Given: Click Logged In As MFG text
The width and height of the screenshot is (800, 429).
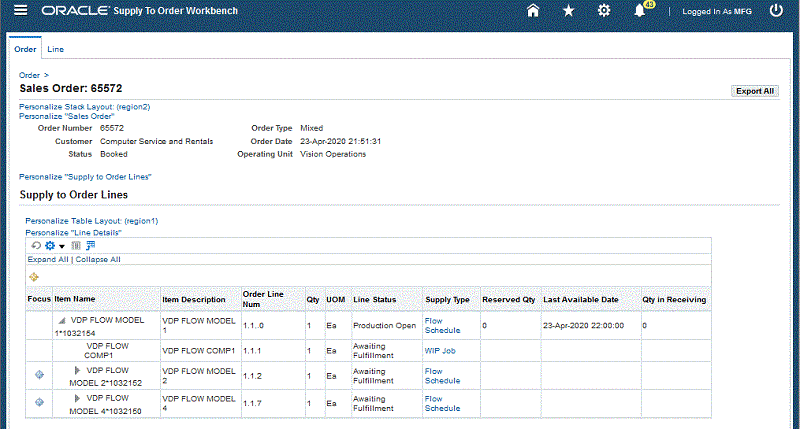Looking at the screenshot, I should [717, 11].
